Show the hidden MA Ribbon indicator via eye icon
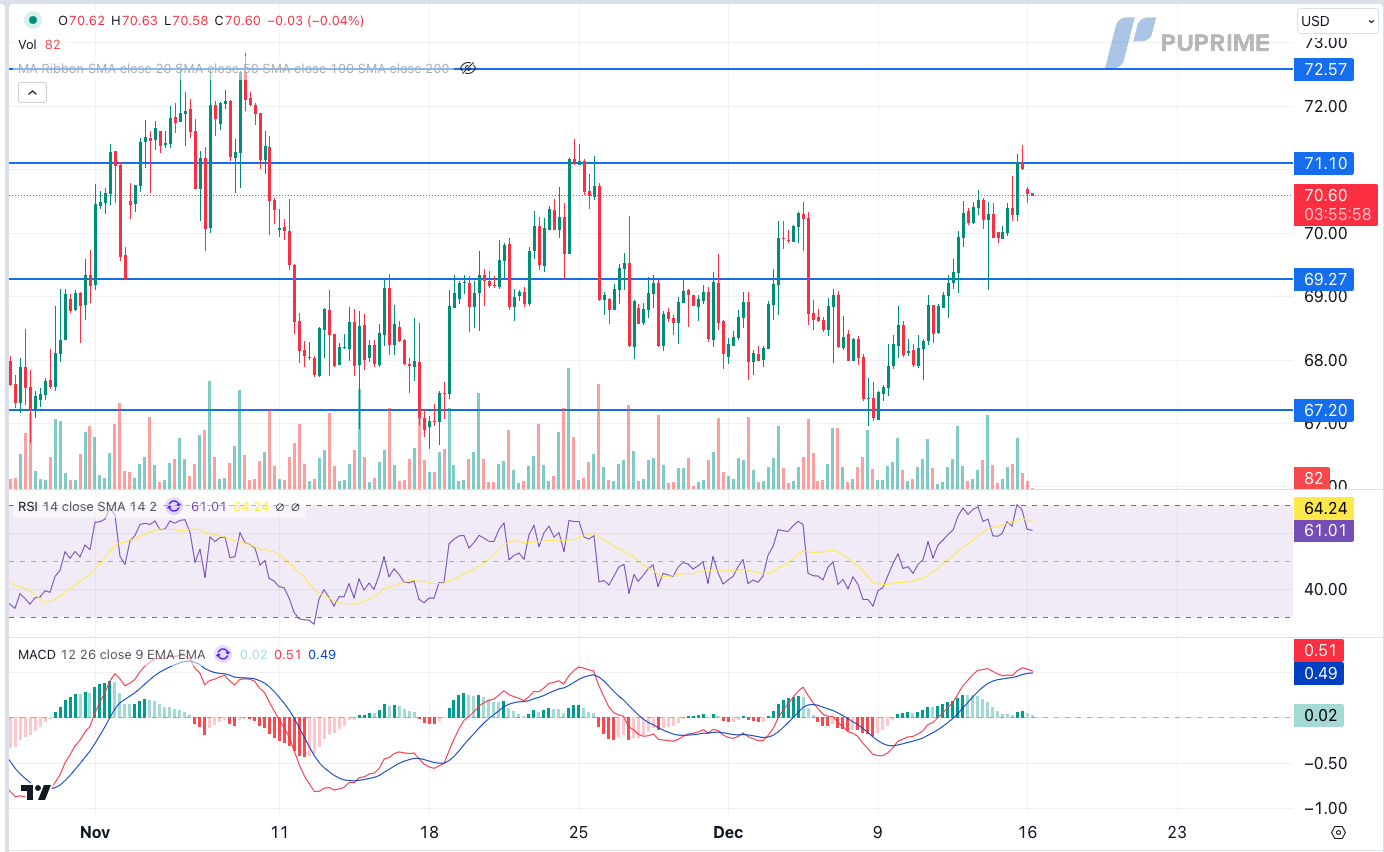The height and width of the screenshot is (852, 1384). click(x=467, y=68)
